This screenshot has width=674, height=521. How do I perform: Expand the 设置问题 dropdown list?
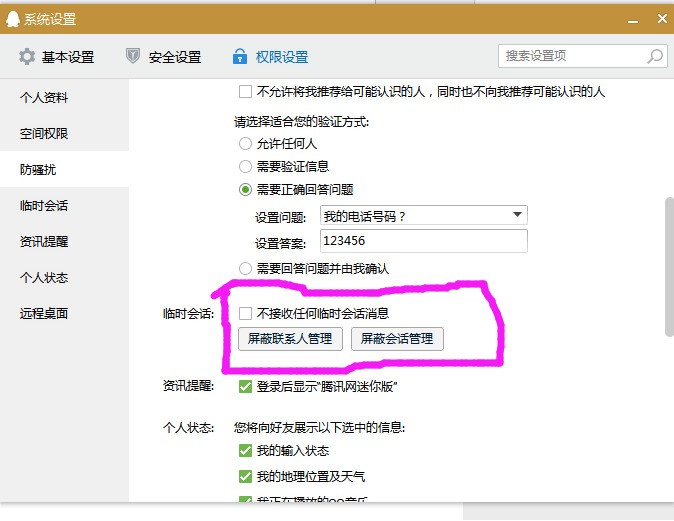coord(517,214)
